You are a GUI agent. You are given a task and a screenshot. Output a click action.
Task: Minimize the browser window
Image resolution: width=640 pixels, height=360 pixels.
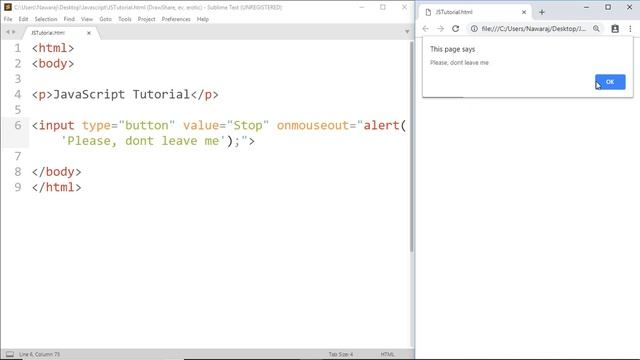pos(587,7)
